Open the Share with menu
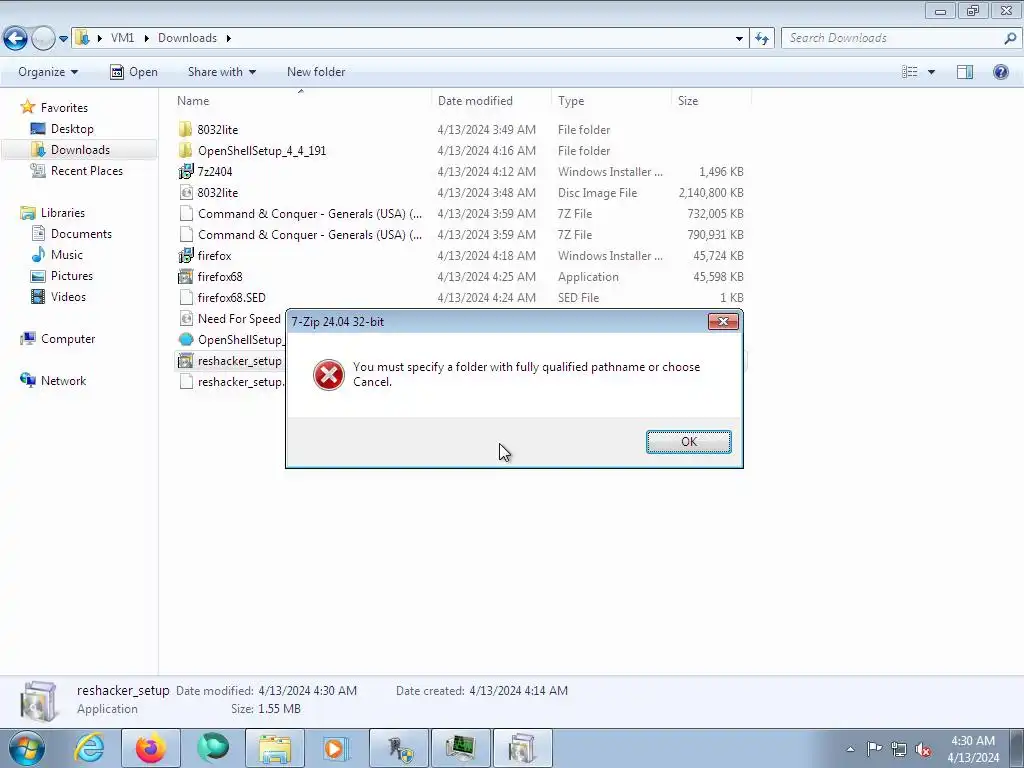This screenshot has height=768, width=1024. [x=221, y=72]
